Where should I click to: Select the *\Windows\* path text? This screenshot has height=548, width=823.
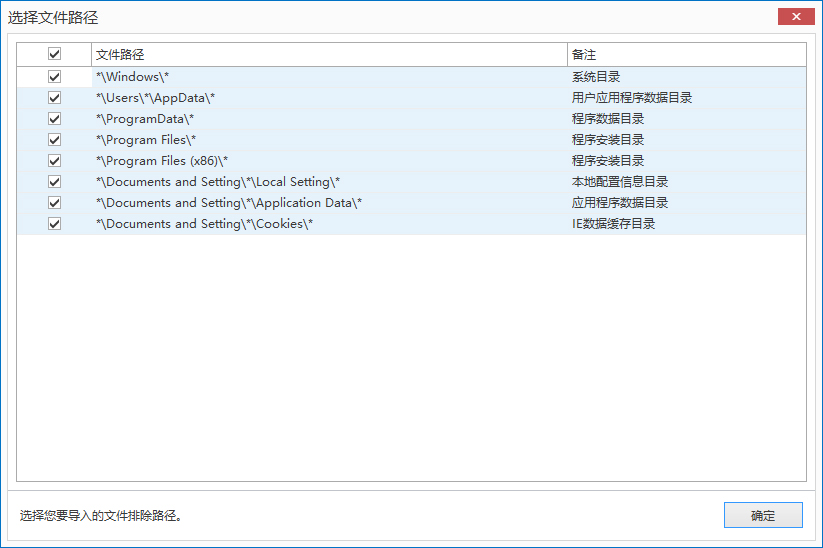[x=133, y=77]
